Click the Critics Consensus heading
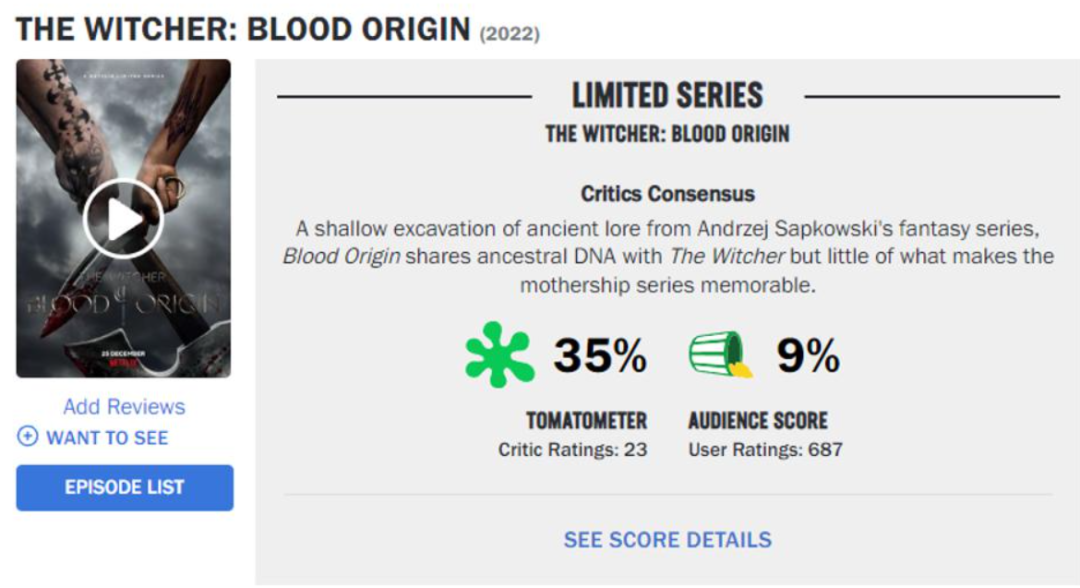The height and width of the screenshot is (588, 1080). [667, 193]
